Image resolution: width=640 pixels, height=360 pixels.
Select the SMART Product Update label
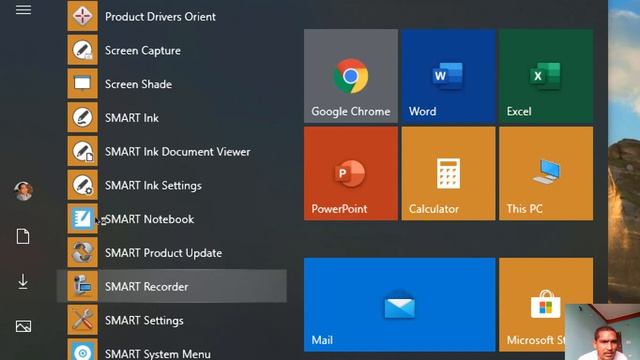pyautogui.click(x=164, y=253)
